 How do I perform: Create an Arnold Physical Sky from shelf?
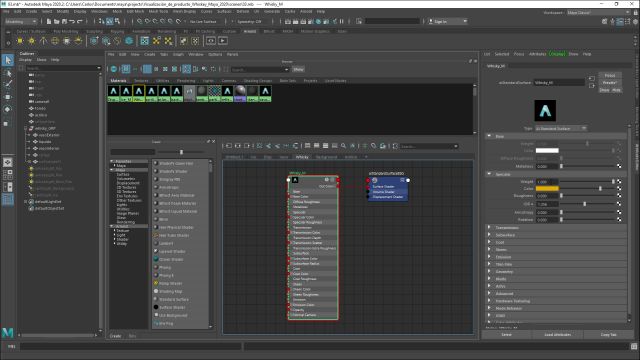pyautogui.click(x=78, y=41)
